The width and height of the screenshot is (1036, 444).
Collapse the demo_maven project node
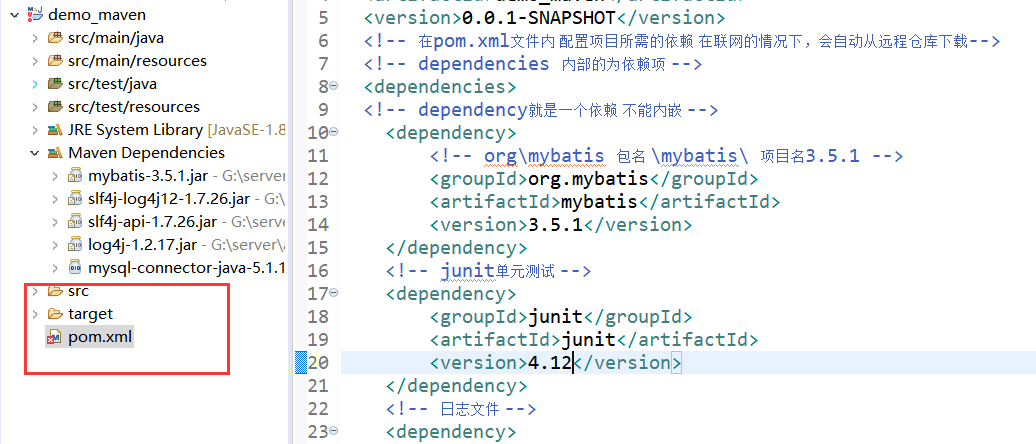tap(14, 15)
